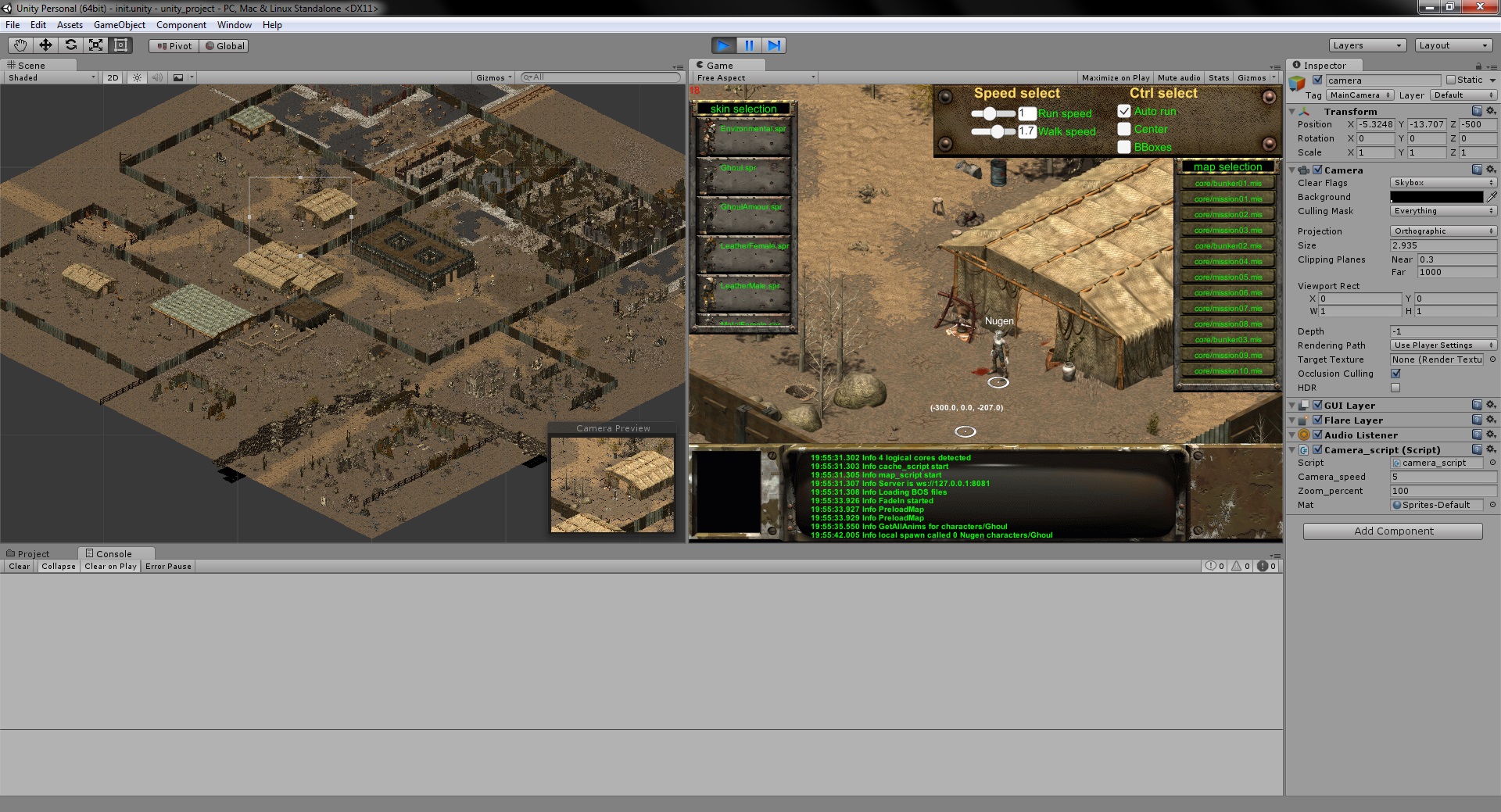Open Clear Flags Skybox dropdown
The height and width of the screenshot is (812, 1501).
[x=1443, y=182]
